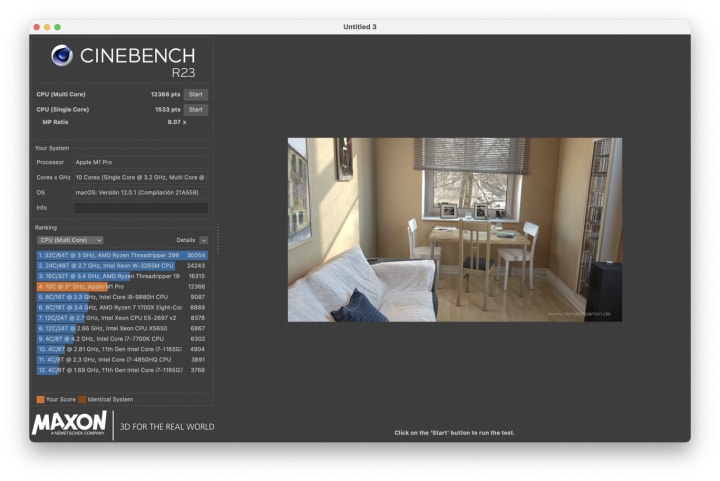
Task: Minimize the window with yellow button
Action: click(47, 27)
